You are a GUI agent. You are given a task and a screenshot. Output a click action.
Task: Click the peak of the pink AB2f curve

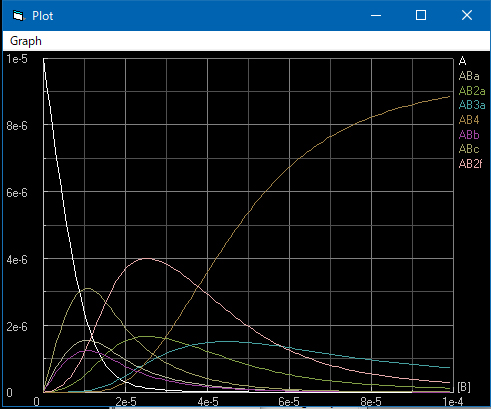[x=147, y=258]
